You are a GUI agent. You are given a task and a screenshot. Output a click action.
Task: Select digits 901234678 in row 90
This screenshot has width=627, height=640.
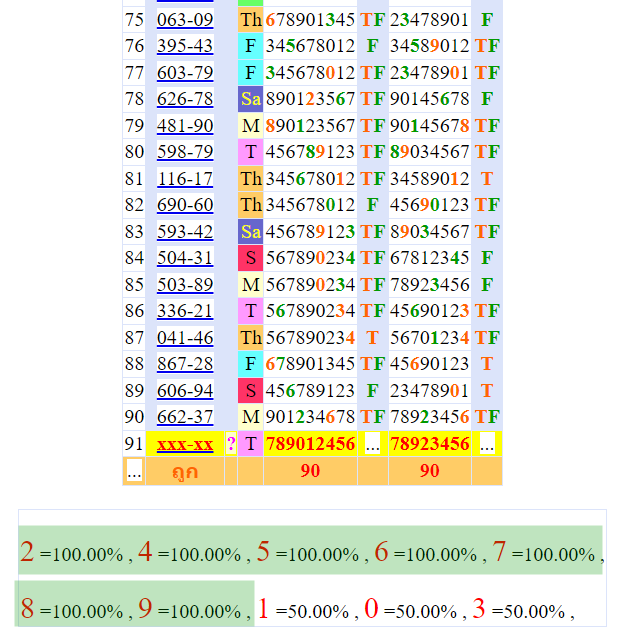[310, 417]
